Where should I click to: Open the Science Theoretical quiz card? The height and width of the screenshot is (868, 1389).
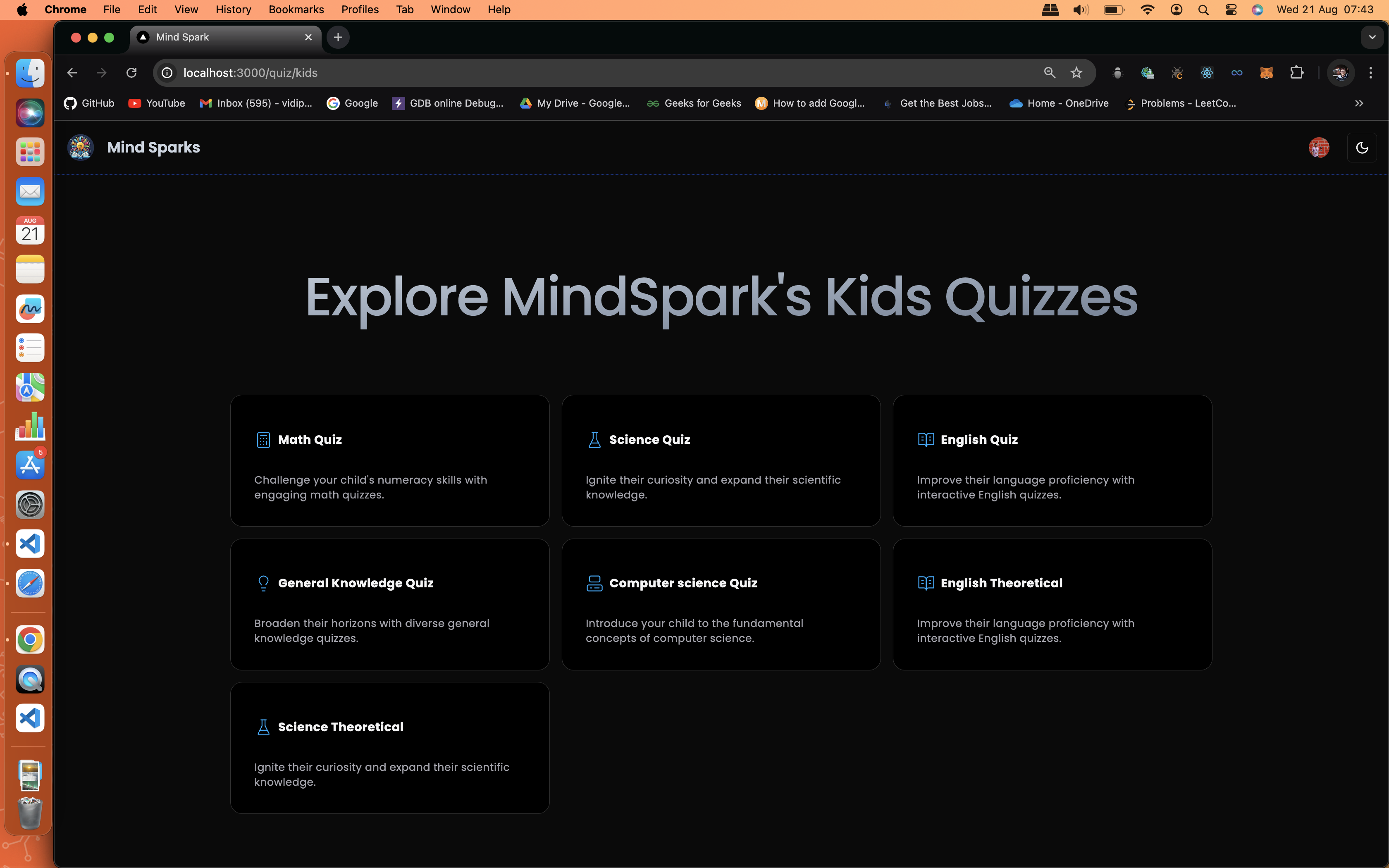(x=389, y=747)
